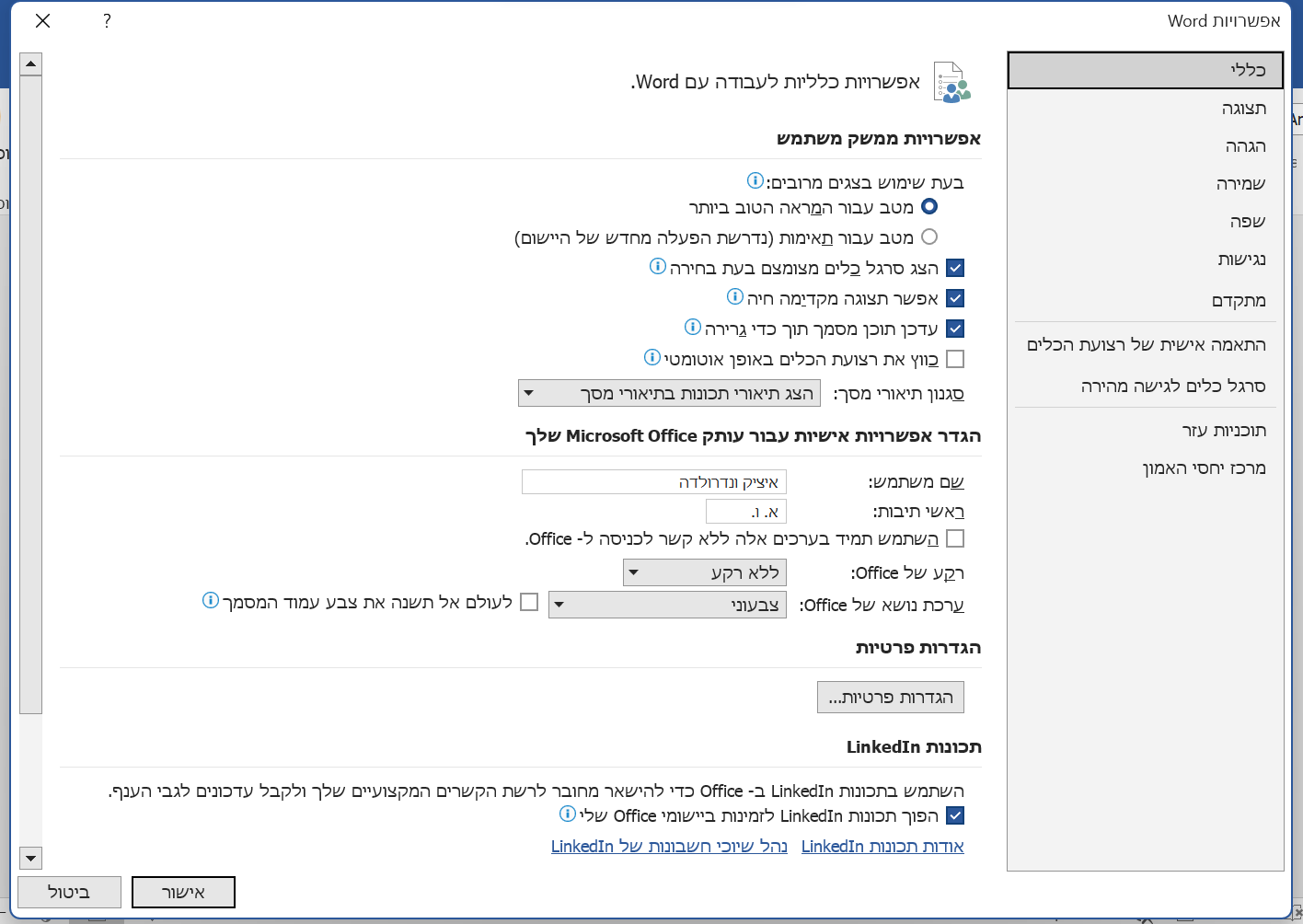This screenshot has width=1303, height=924.
Task: Click the scrollbar down arrow
Action: (x=30, y=858)
